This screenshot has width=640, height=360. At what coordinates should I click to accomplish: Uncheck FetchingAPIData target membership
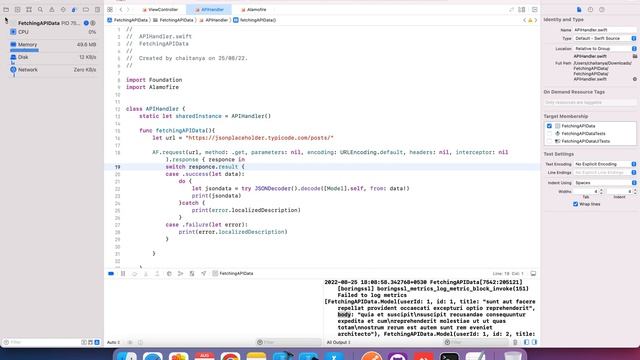[x=549, y=126]
